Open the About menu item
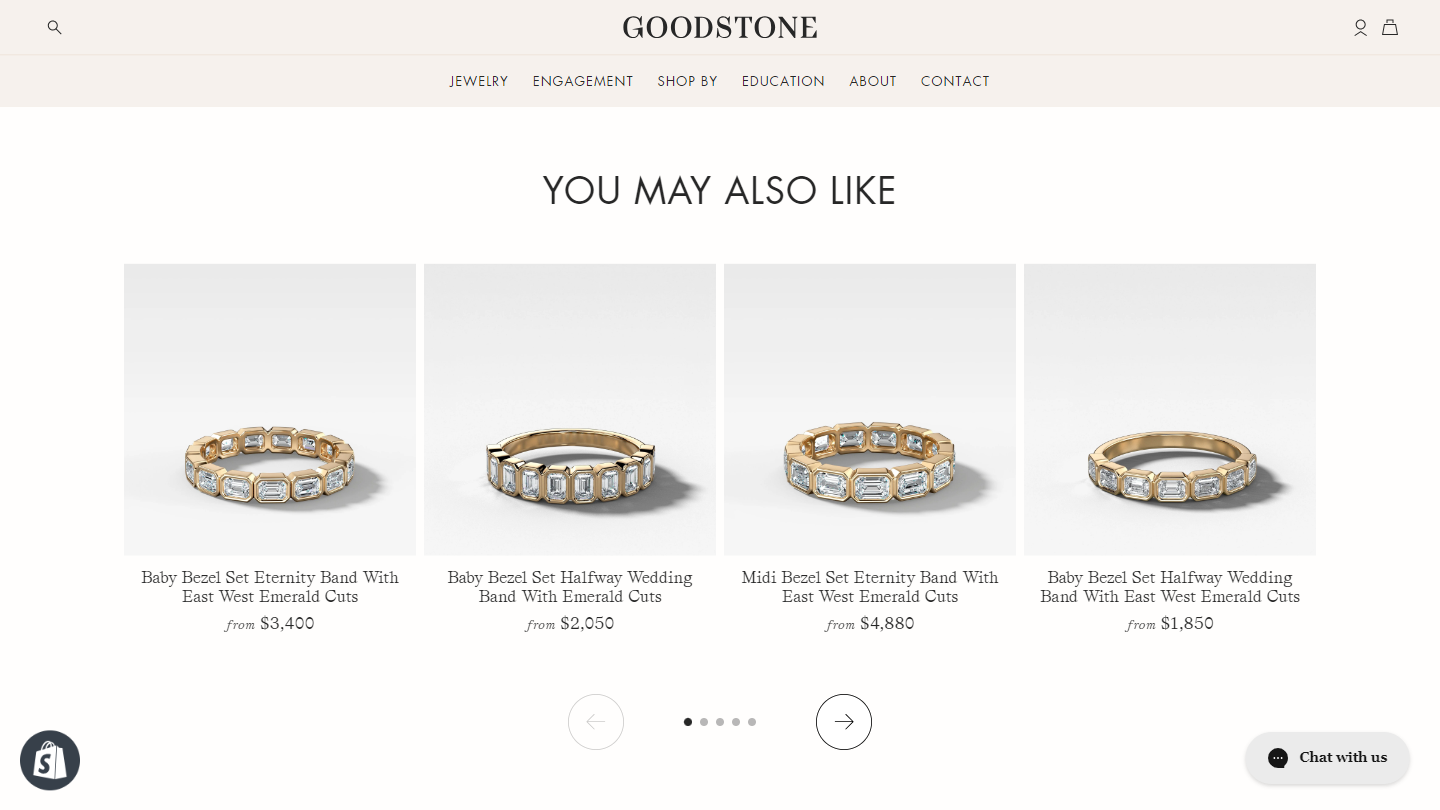The width and height of the screenshot is (1440, 810). pos(873,81)
